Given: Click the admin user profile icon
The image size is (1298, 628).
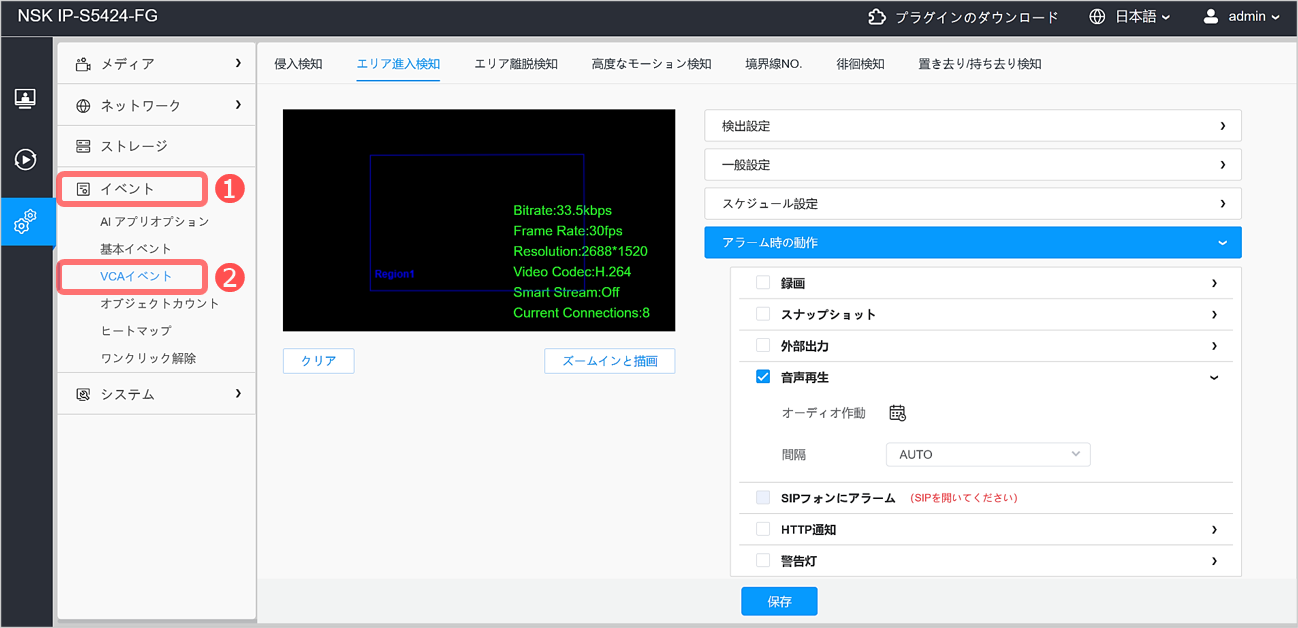Looking at the screenshot, I should 1211,17.
